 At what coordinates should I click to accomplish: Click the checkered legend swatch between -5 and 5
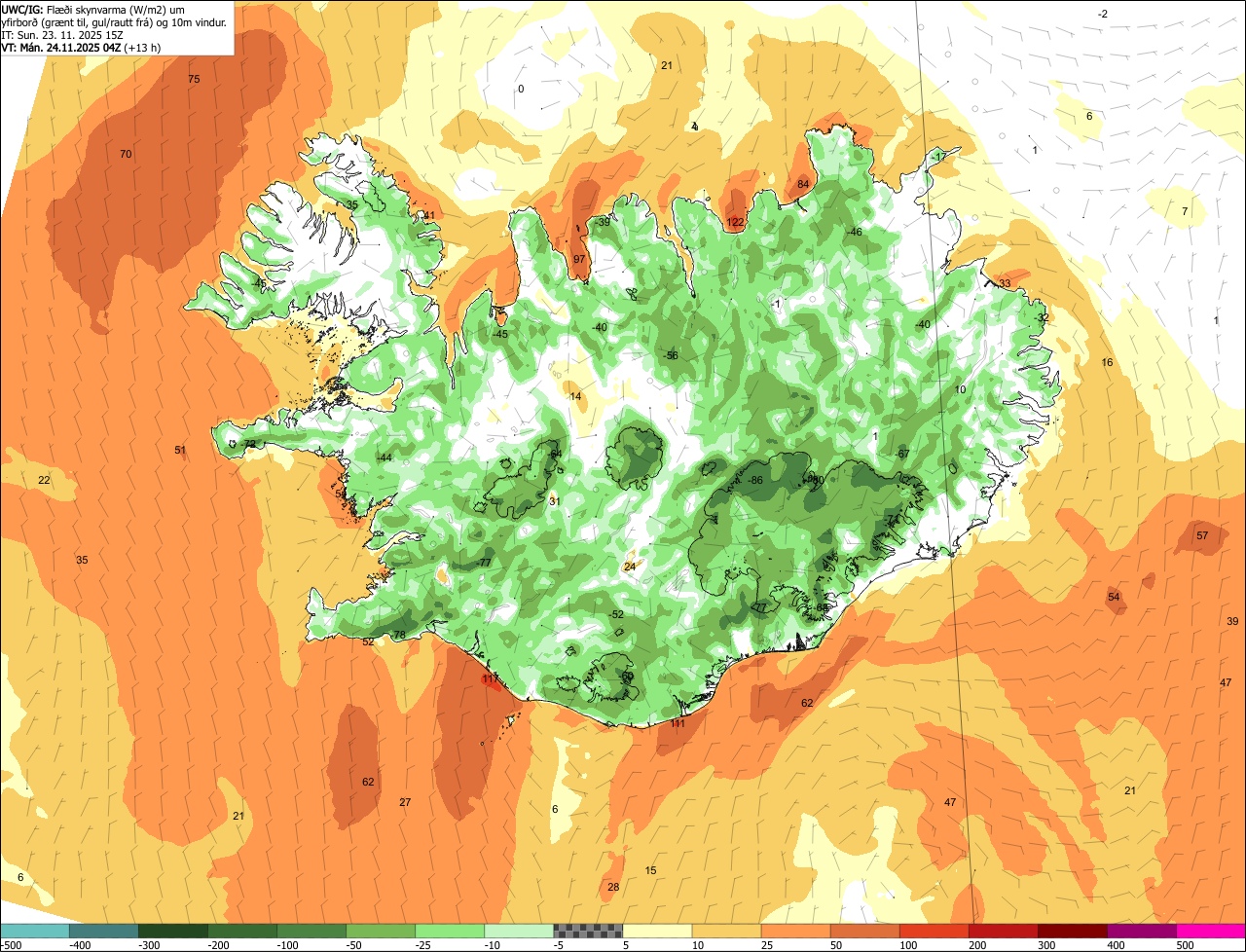588,931
